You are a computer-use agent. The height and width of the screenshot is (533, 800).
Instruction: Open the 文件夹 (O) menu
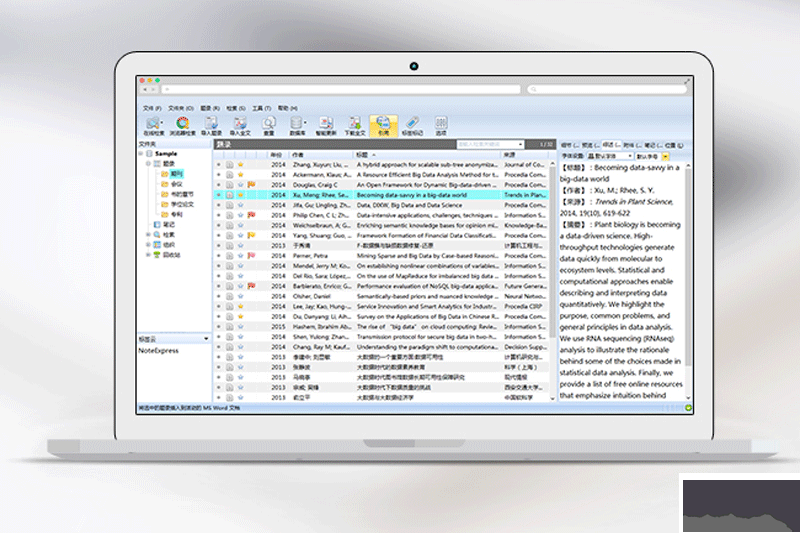click(181, 108)
